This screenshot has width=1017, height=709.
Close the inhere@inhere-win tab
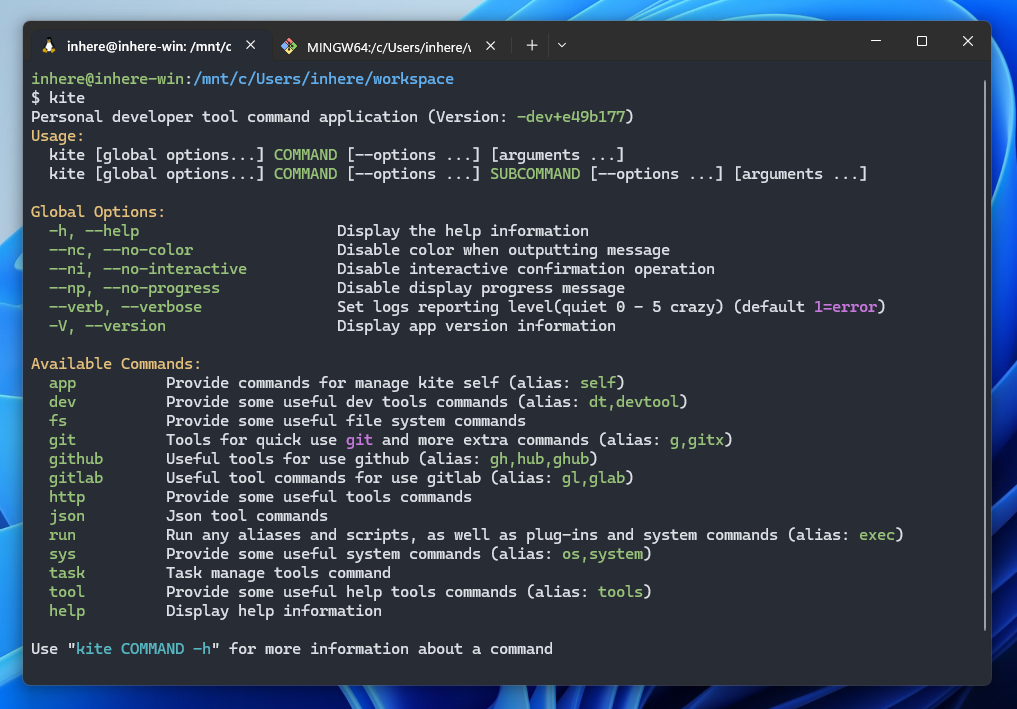[x=251, y=45]
